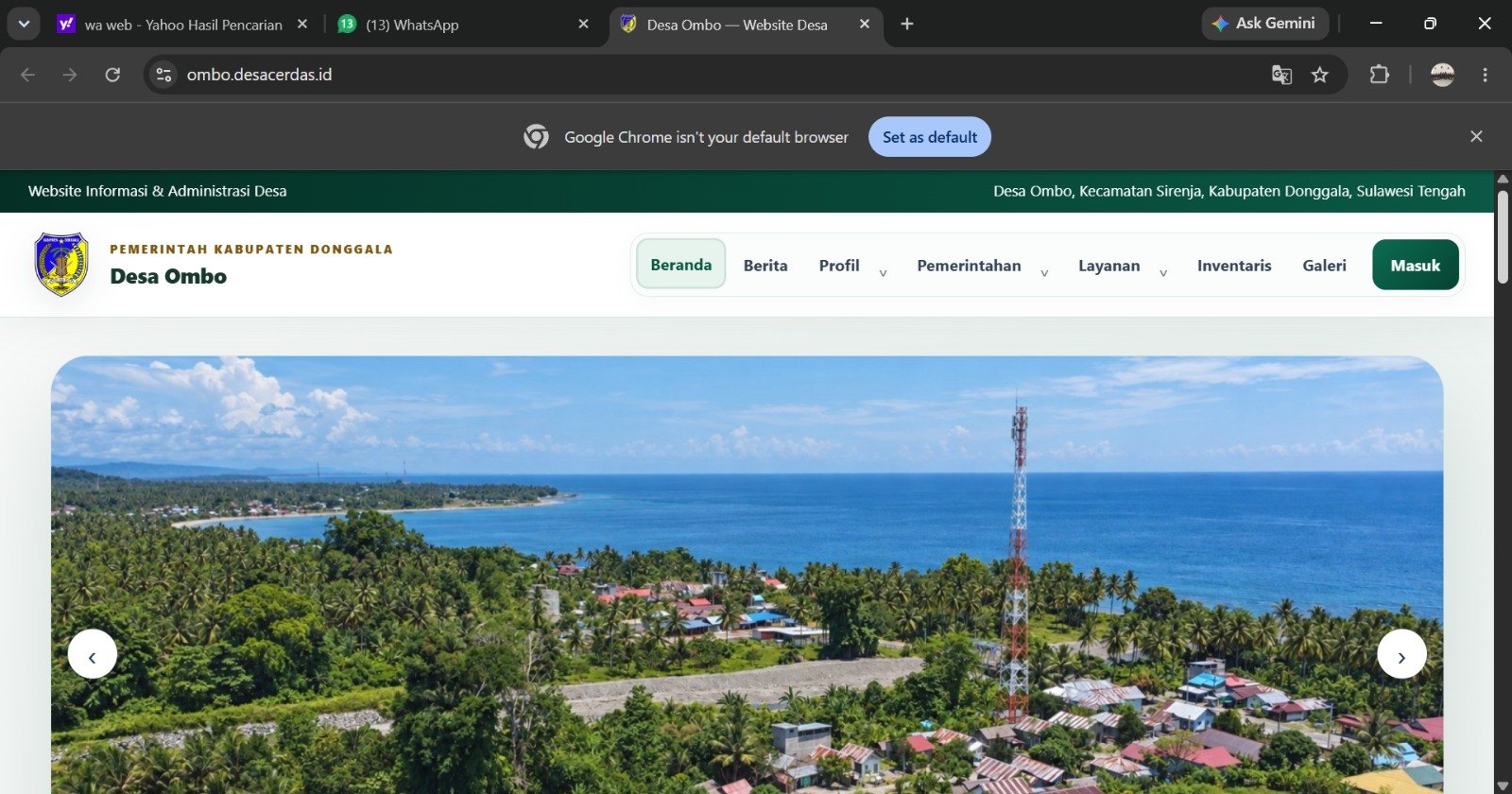
Task: Click the coastal village hero image
Action: 747,575
